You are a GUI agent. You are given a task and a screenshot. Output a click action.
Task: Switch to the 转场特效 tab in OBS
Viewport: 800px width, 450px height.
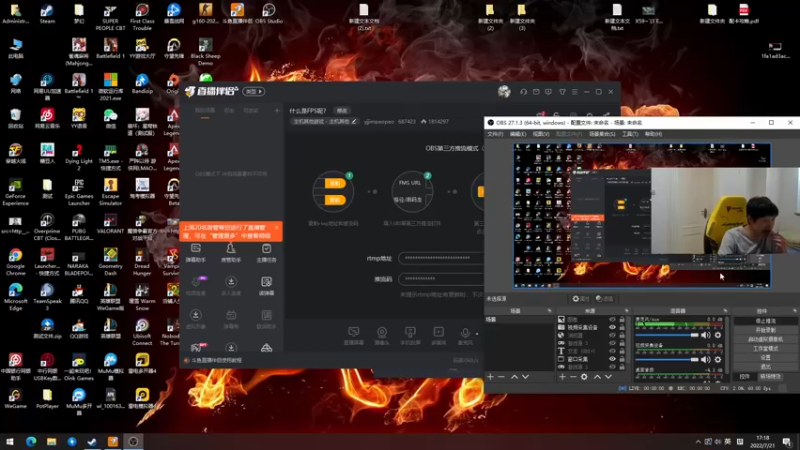(x=770, y=377)
